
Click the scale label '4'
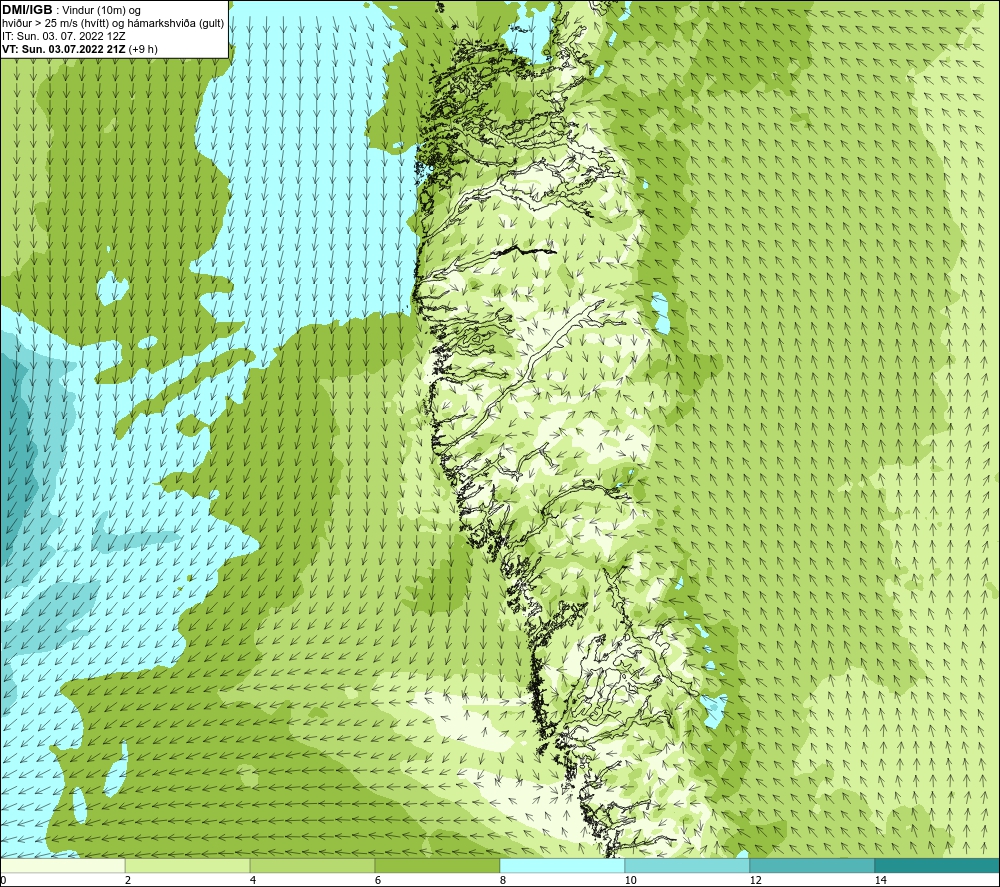click(253, 880)
